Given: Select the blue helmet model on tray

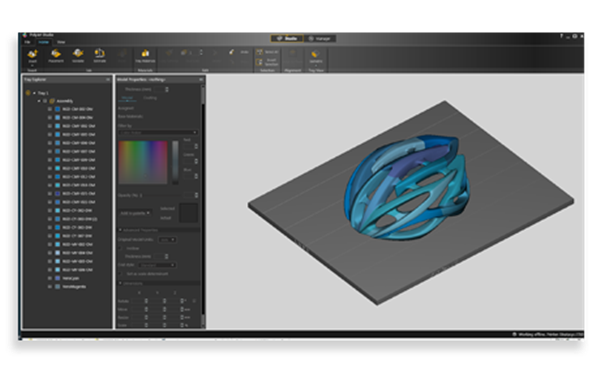Looking at the screenshot, I should click(x=406, y=188).
